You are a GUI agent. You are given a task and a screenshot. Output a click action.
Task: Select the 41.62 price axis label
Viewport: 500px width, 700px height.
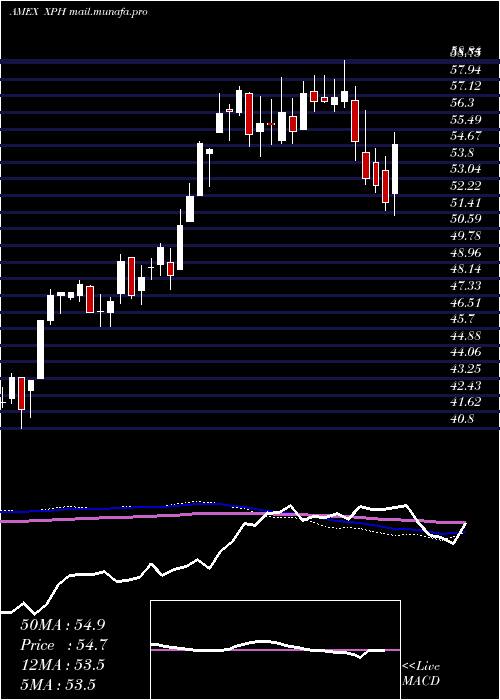(466, 402)
